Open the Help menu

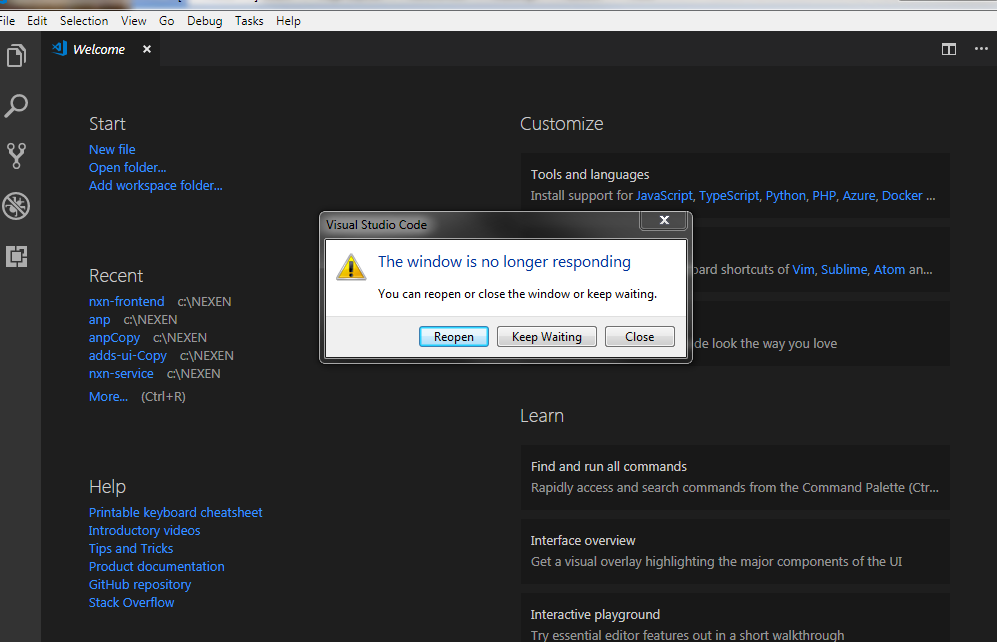pos(288,20)
